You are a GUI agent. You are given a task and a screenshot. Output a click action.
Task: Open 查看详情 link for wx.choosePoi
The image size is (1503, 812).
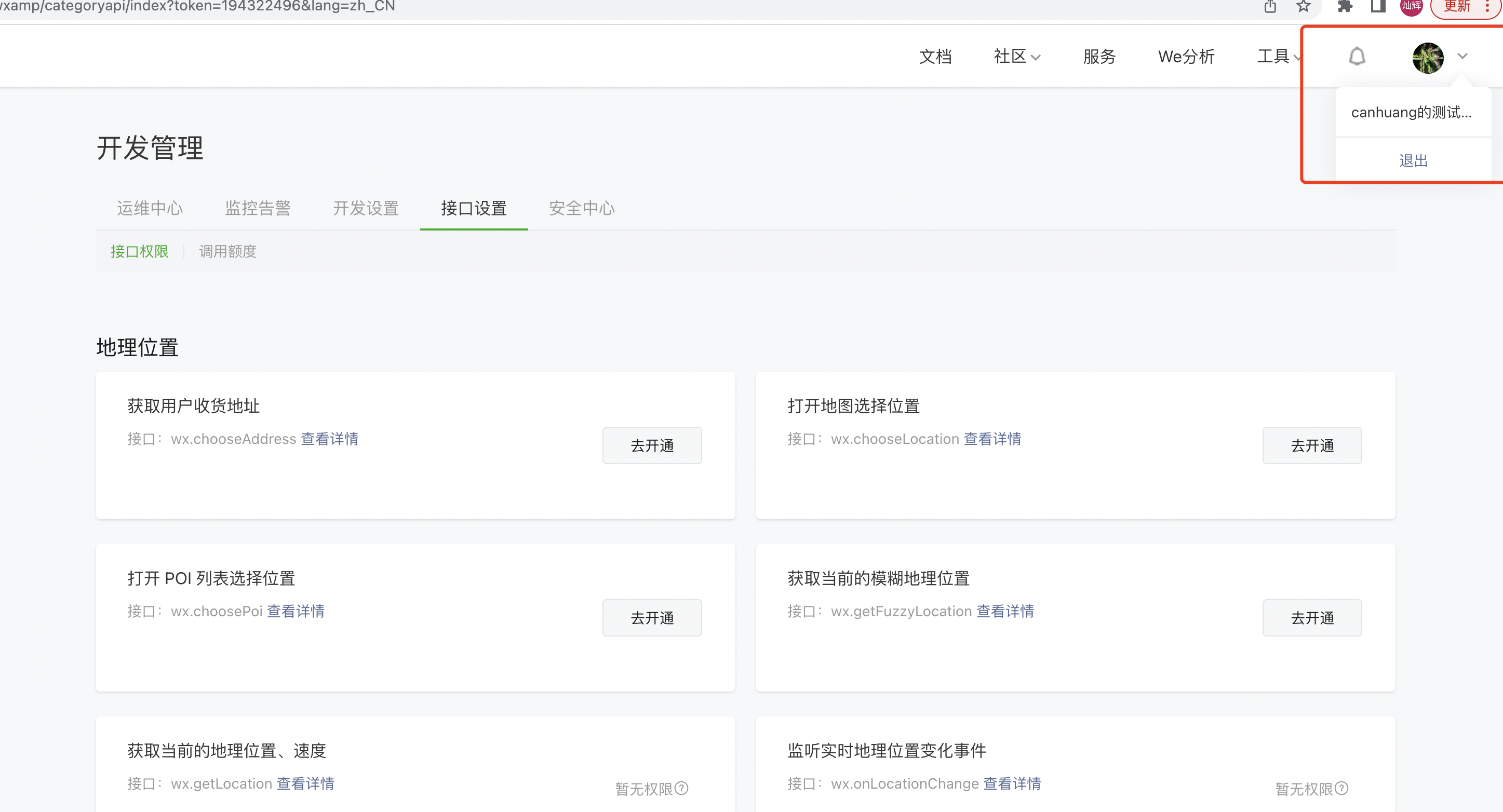coord(295,611)
